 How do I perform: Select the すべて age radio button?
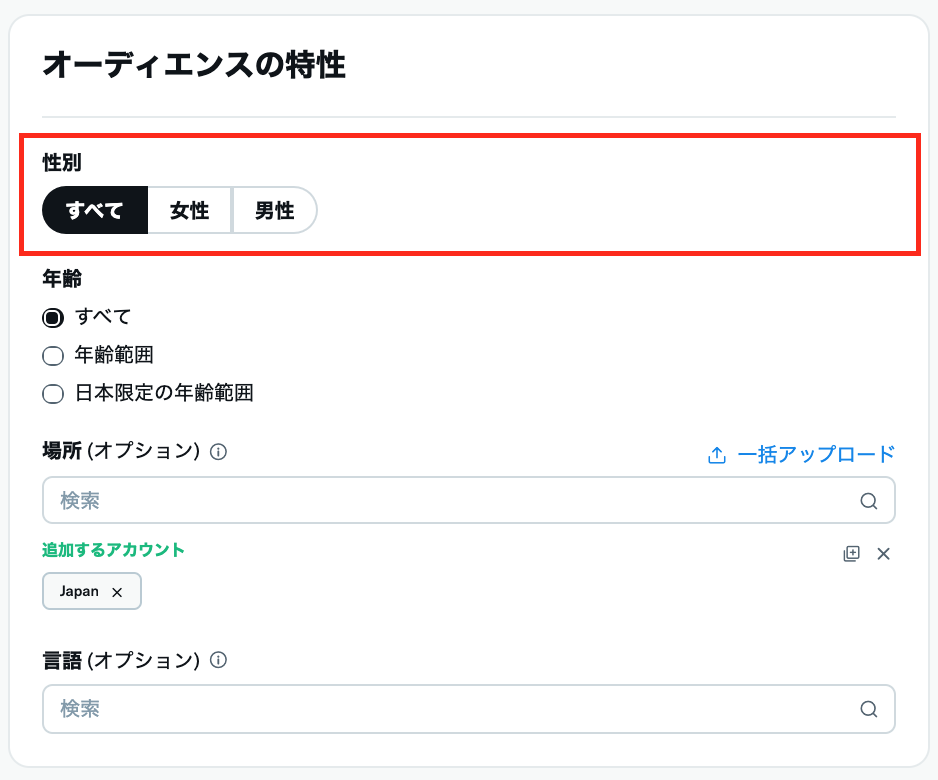point(53,318)
